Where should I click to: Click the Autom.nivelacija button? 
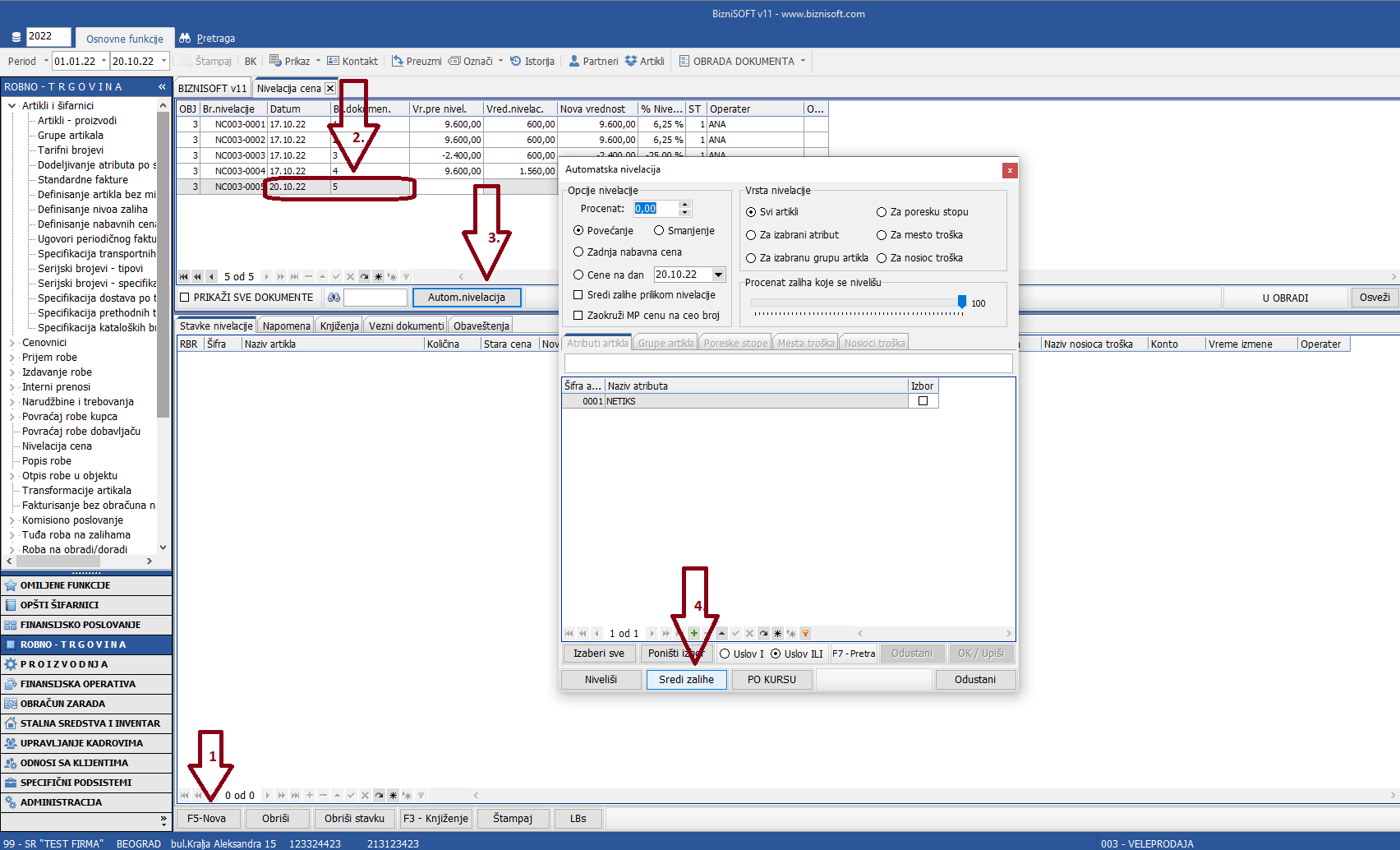tap(467, 298)
